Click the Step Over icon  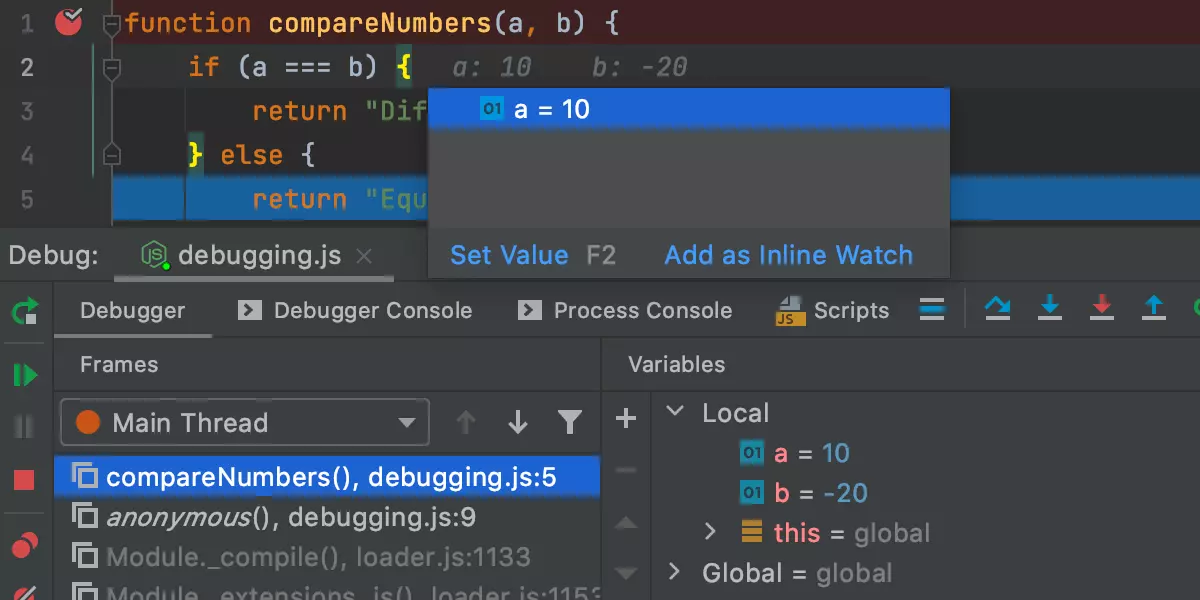996,310
